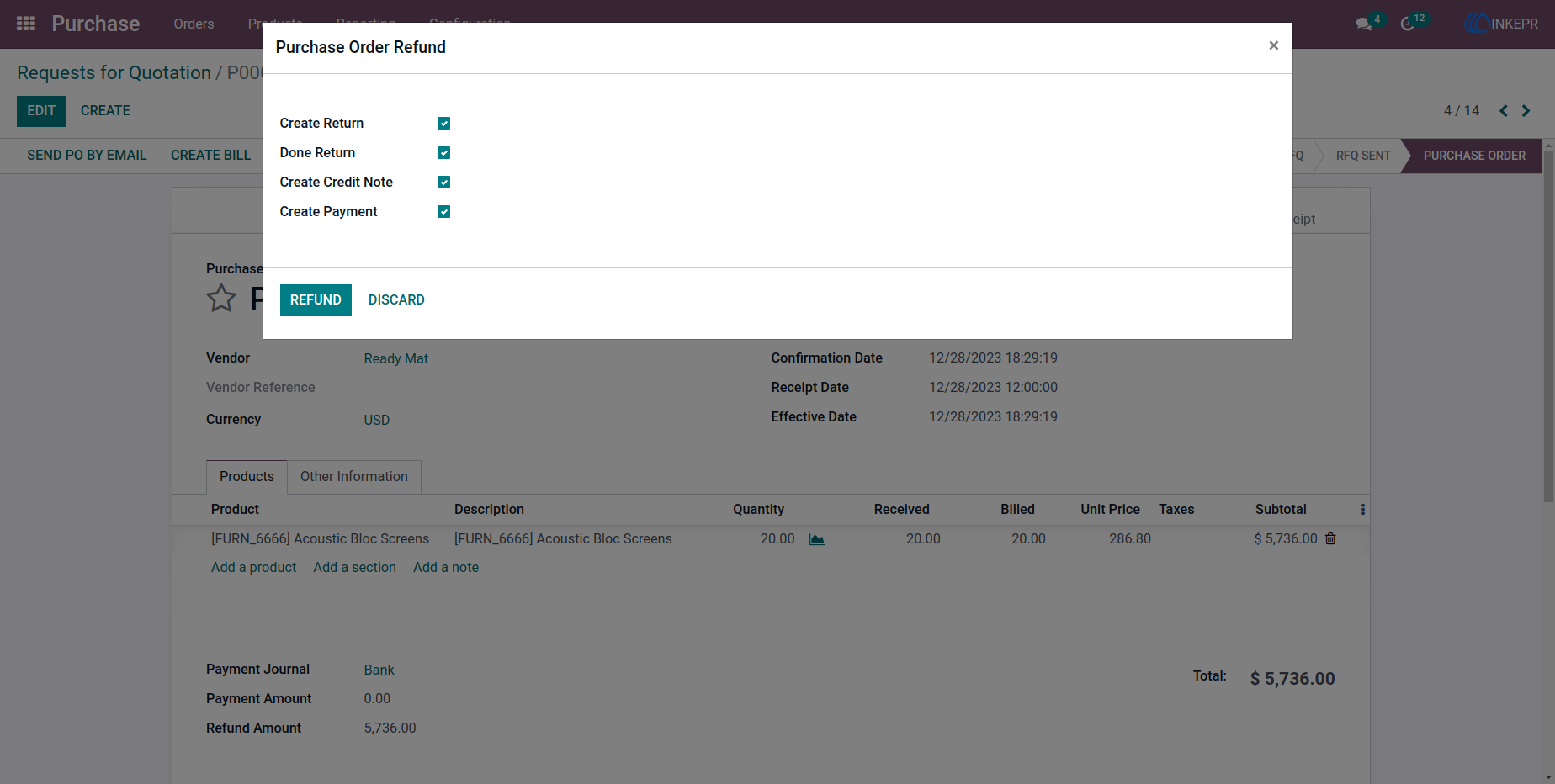Open the column options kebab menu
The height and width of the screenshot is (784, 1555).
click(1362, 510)
